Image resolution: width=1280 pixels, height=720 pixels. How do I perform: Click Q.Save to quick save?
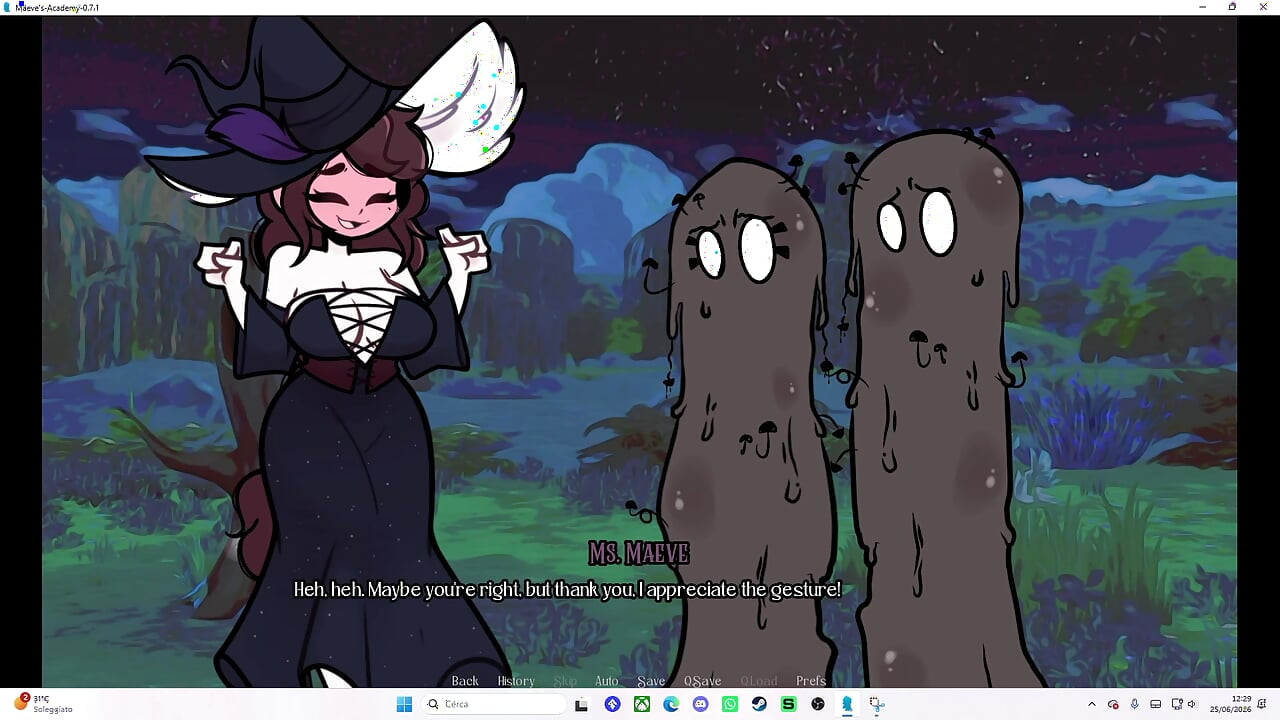[702, 681]
